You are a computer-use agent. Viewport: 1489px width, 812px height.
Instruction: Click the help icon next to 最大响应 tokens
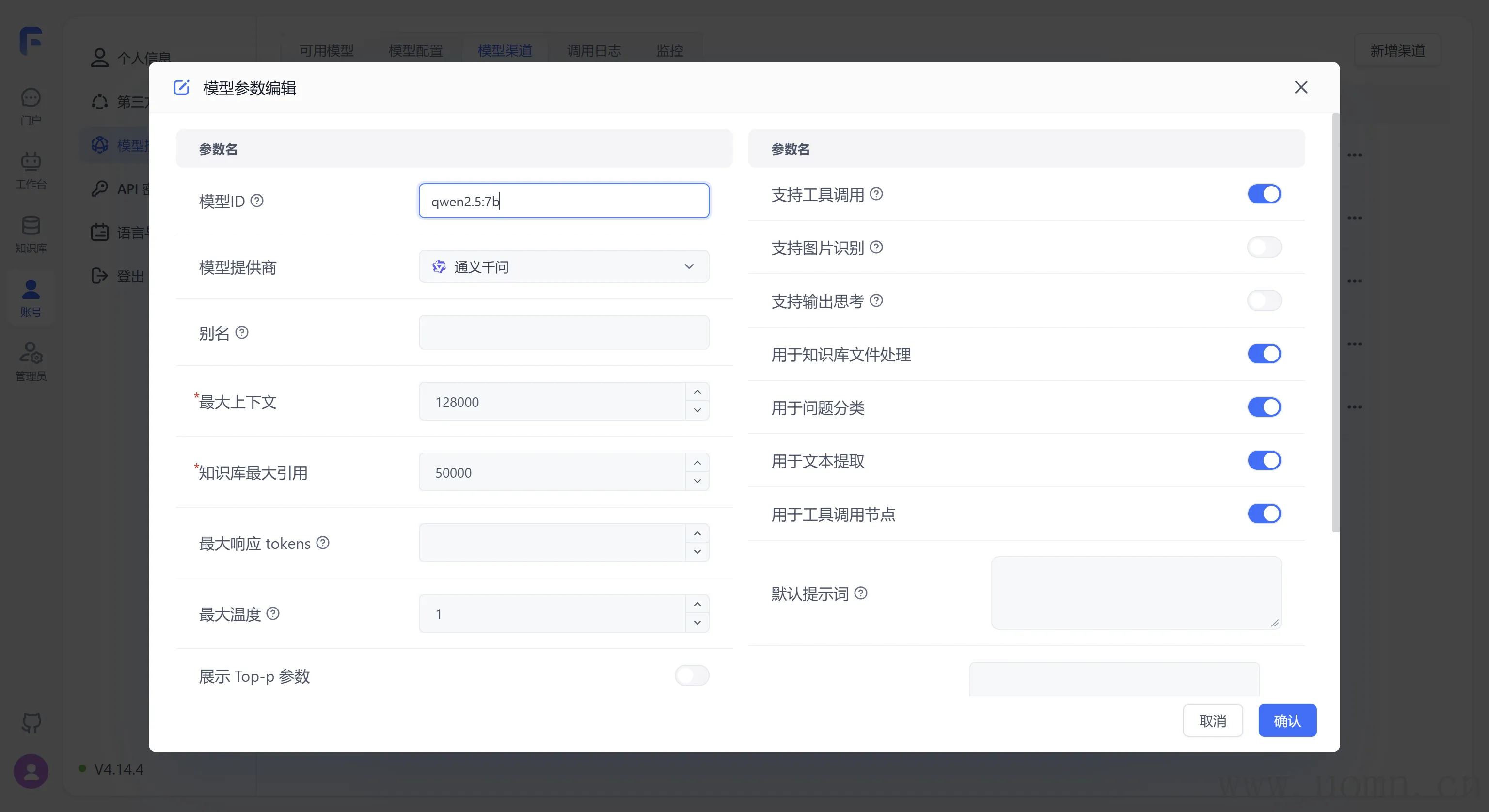point(323,543)
